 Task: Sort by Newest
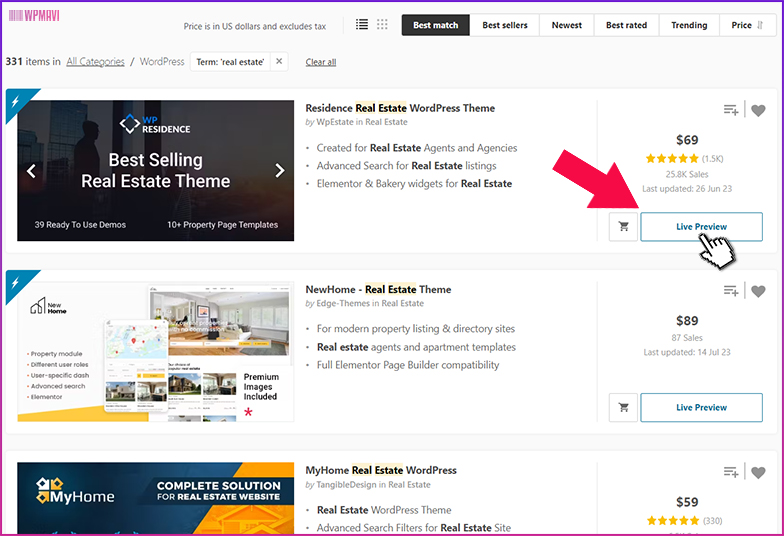(566, 25)
